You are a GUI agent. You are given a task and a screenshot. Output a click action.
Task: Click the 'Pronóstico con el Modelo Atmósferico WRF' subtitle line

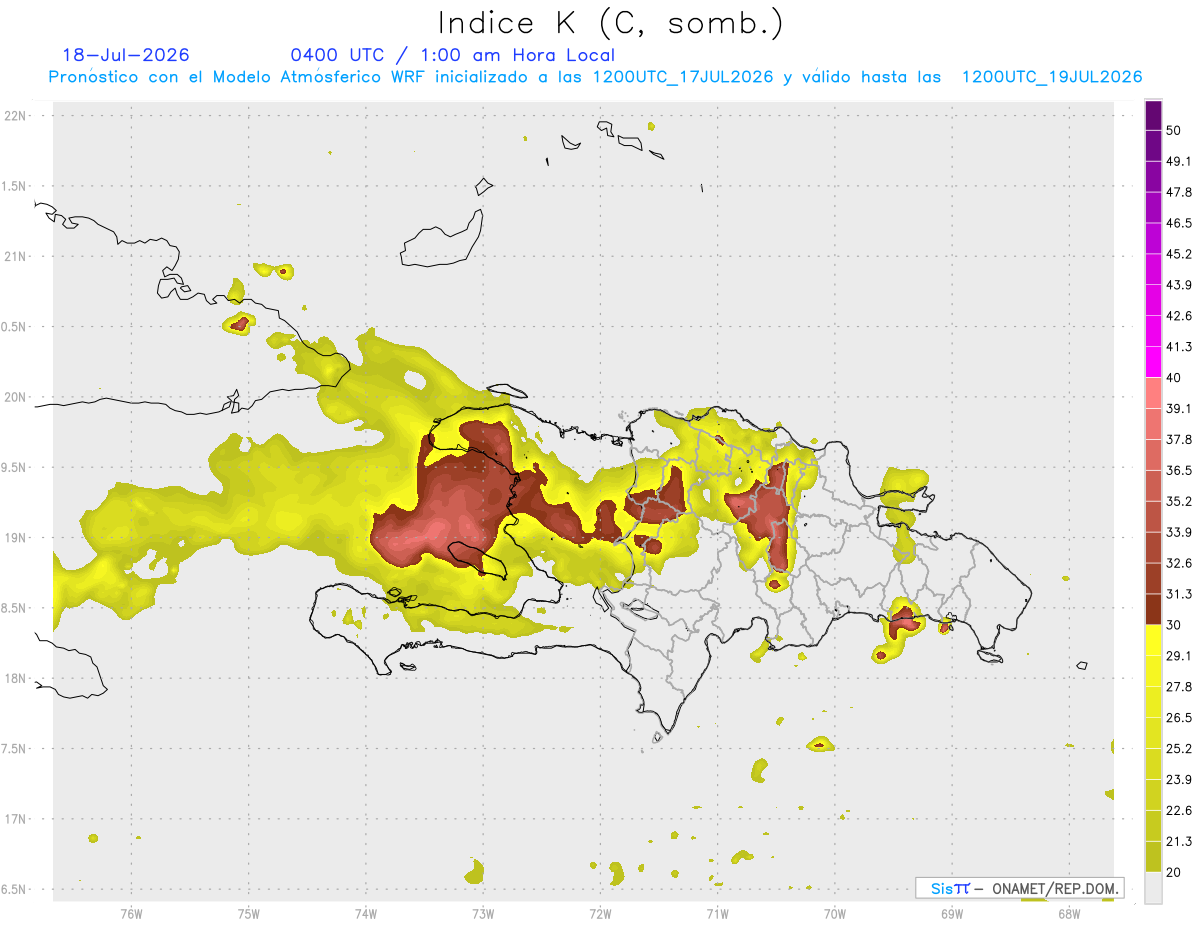click(x=595, y=77)
